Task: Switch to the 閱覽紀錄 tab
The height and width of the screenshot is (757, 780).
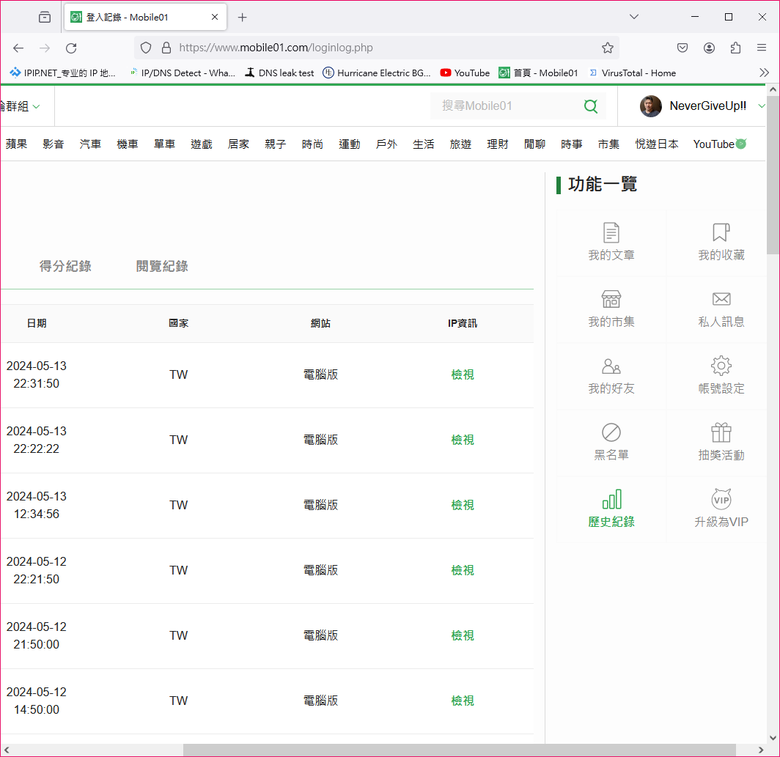Action: [x=162, y=266]
